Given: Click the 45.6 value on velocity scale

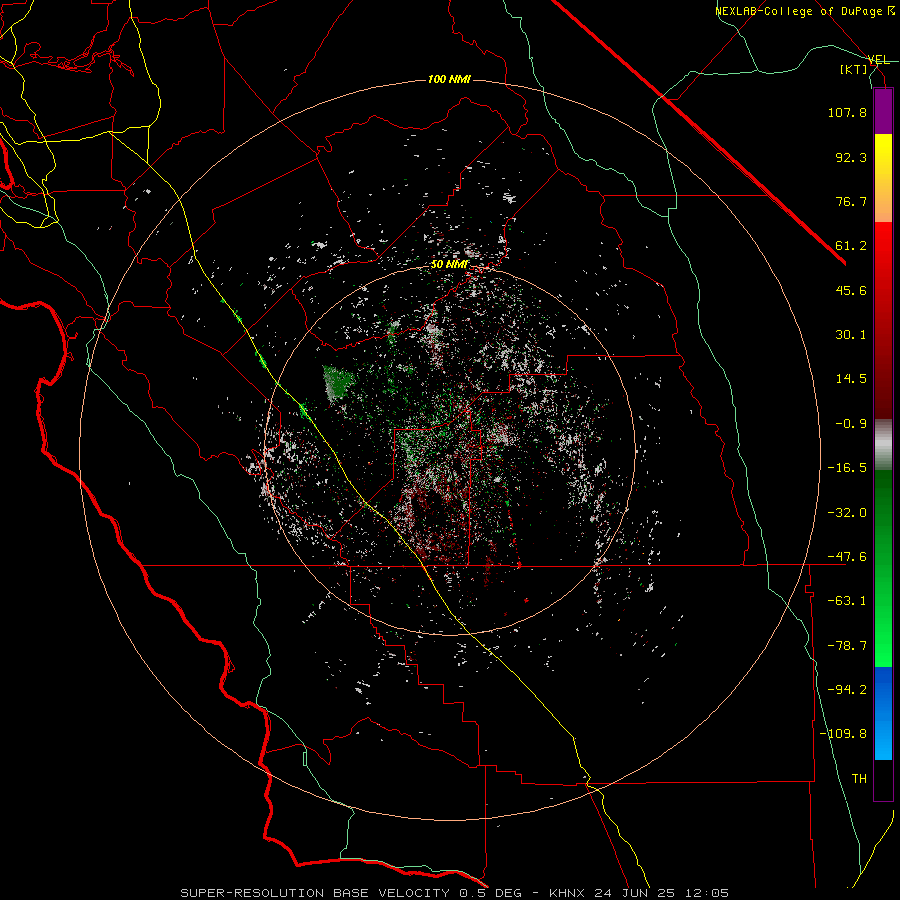Looking at the screenshot, I should tap(851, 290).
